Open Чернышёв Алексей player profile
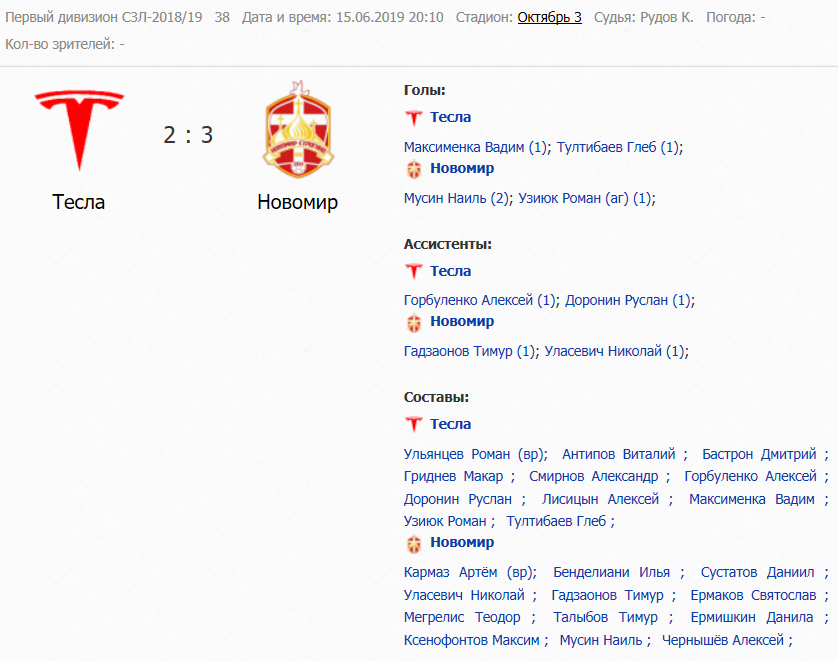Screen dimensions: 838x661 [x=723, y=640]
